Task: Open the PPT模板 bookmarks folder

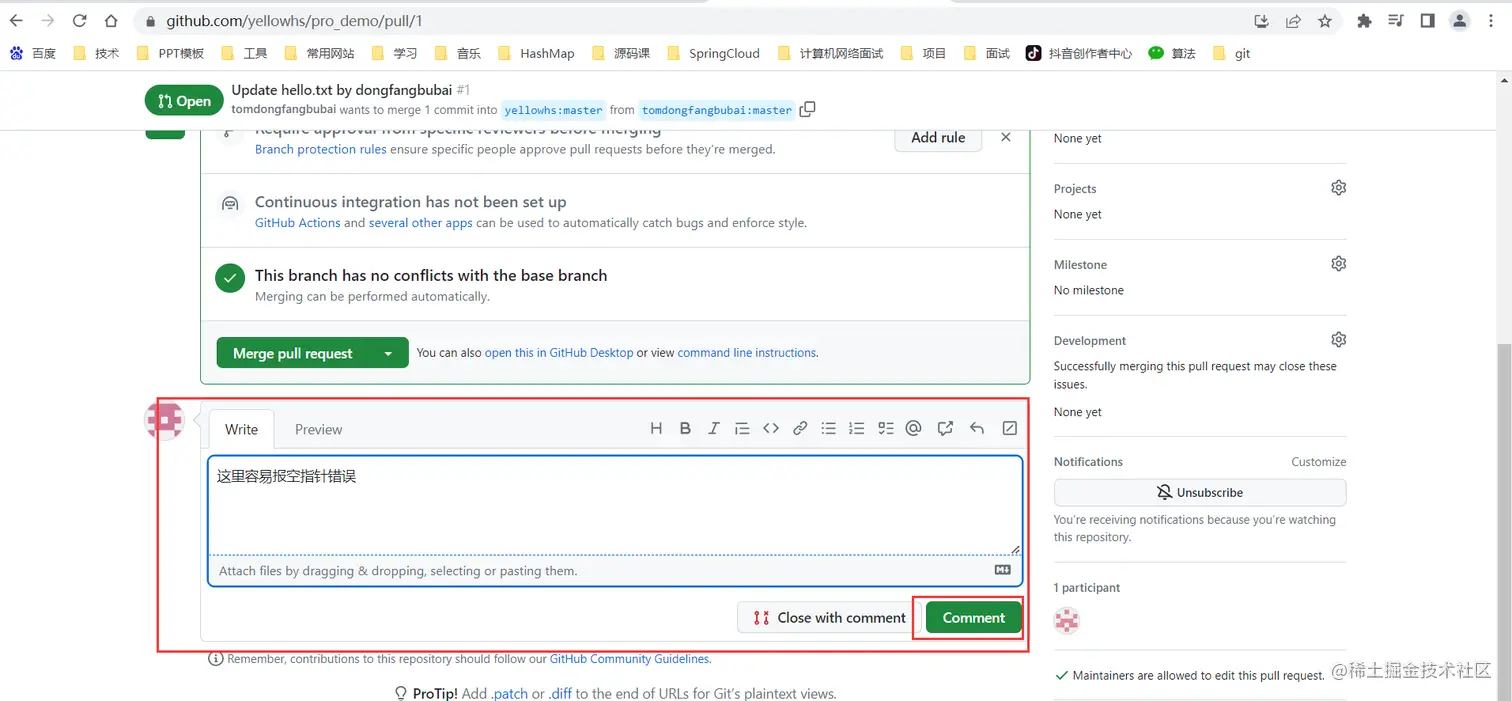Action: (x=170, y=53)
